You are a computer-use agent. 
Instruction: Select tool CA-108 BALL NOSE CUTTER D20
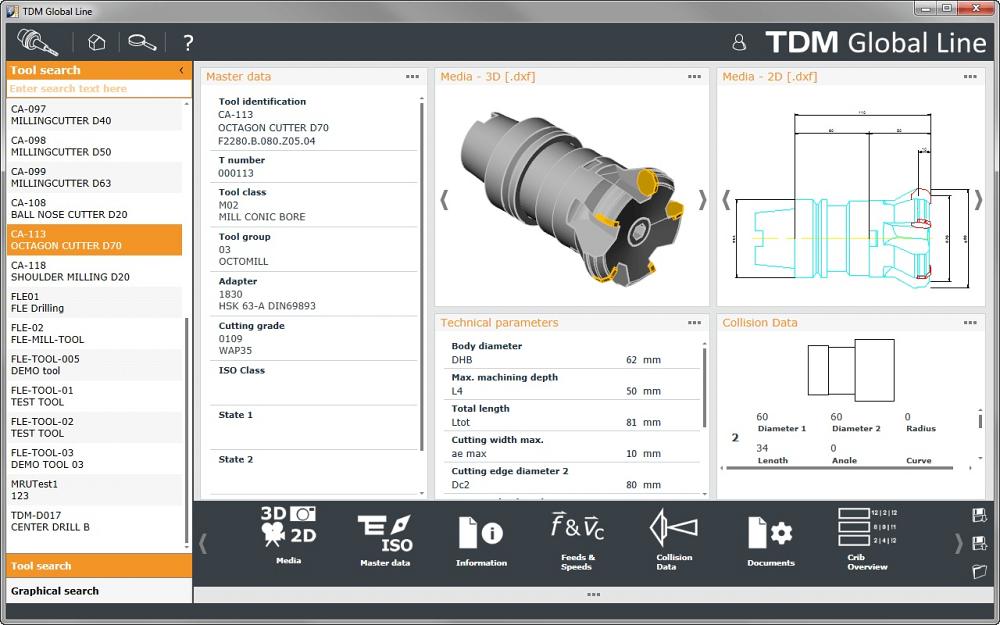(94, 209)
